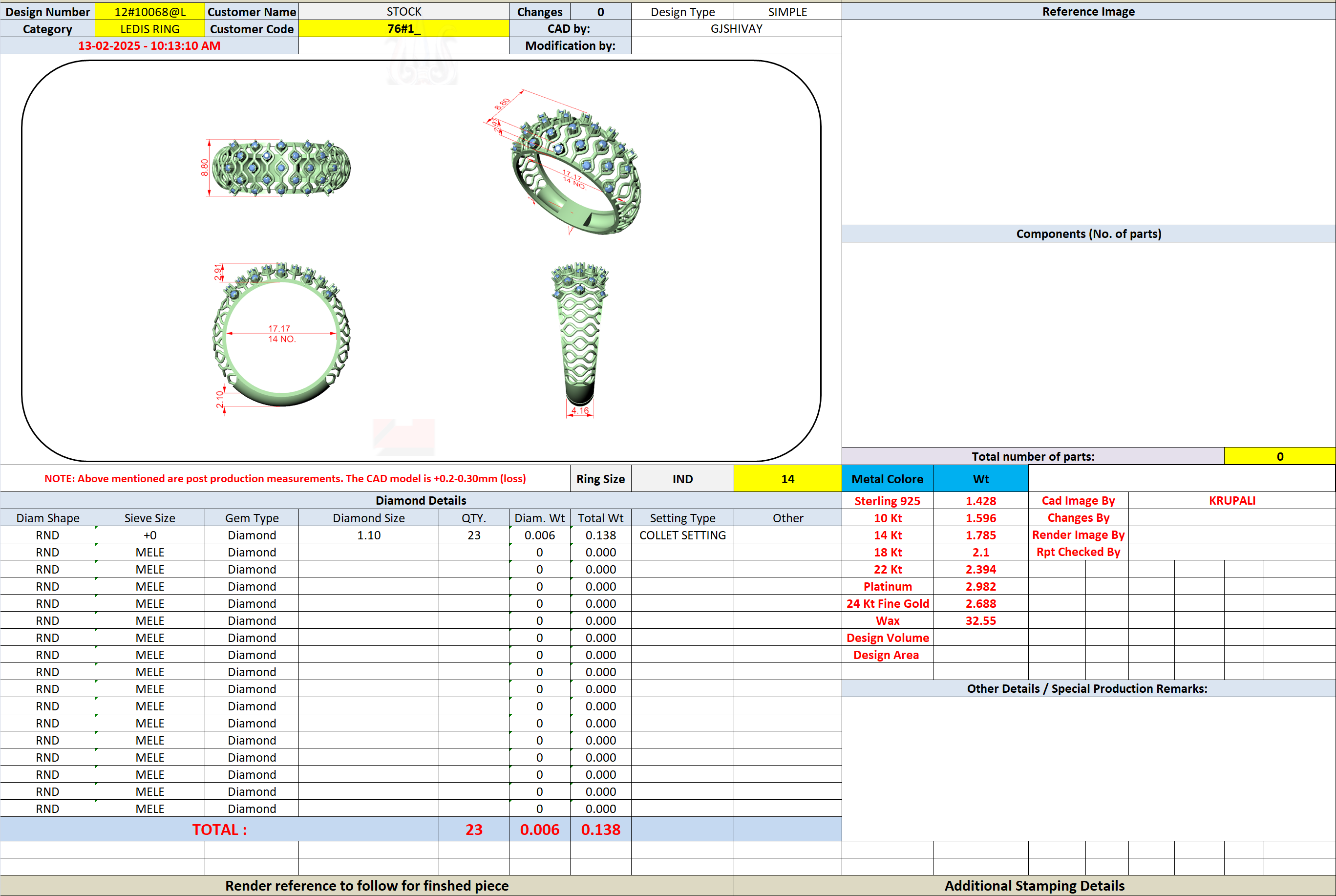Screen dimensions: 1336x896
Task: Select the ring size value 14 cell
Action: pos(787,479)
